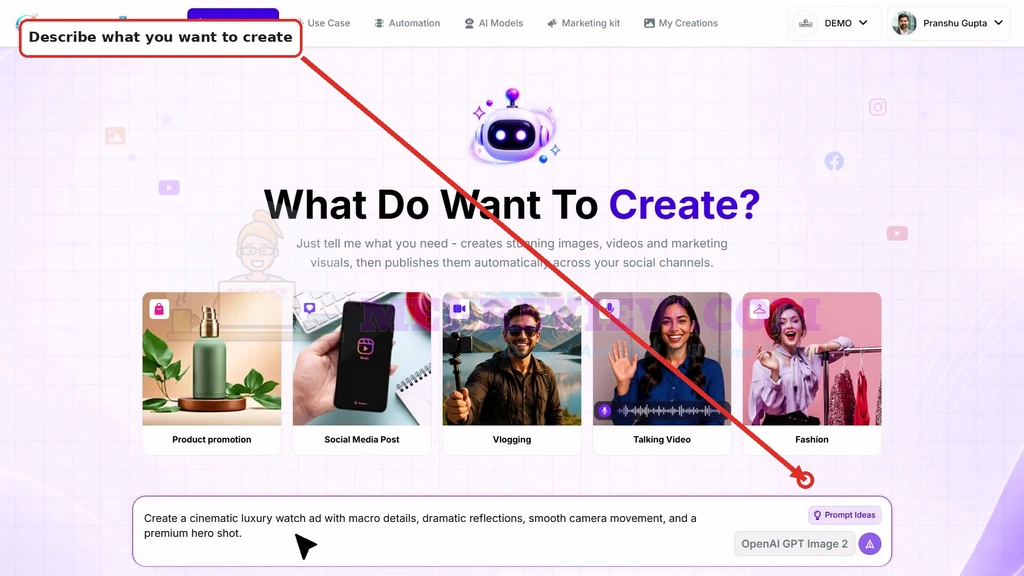Viewport: 1024px width, 576px height.
Task: Open the OpenAI GPT Image 2 model selector
Action: point(794,543)
